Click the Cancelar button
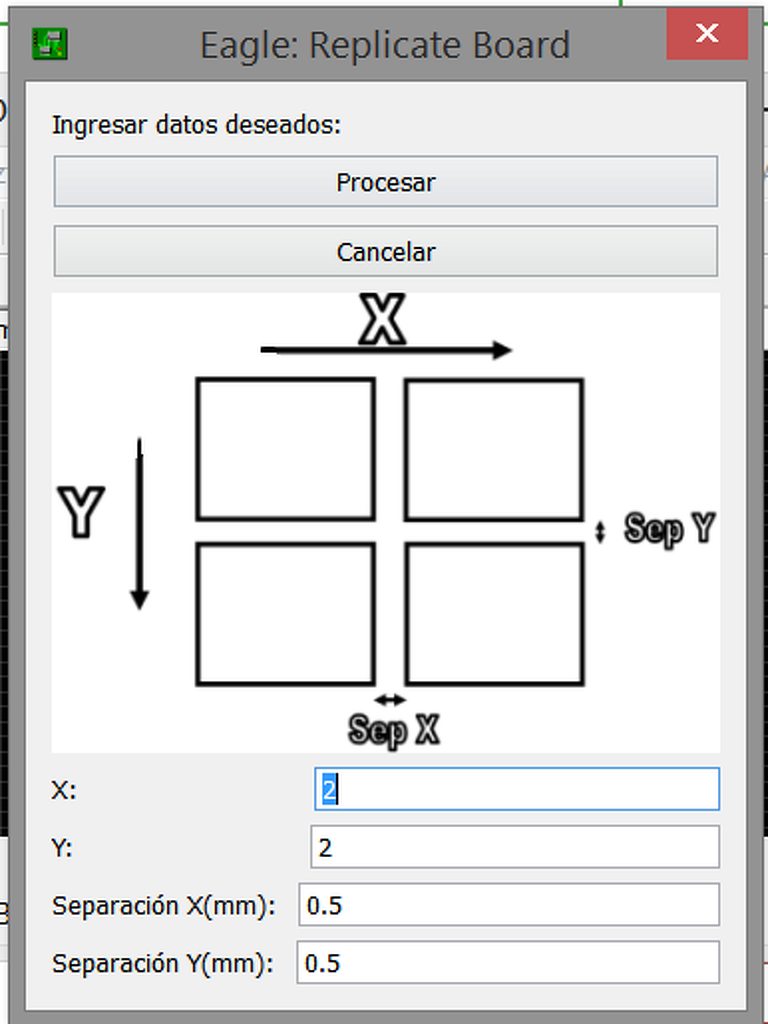Image resolution: width=768 pixels, height=1024 pixels. [x=385, y=251]
